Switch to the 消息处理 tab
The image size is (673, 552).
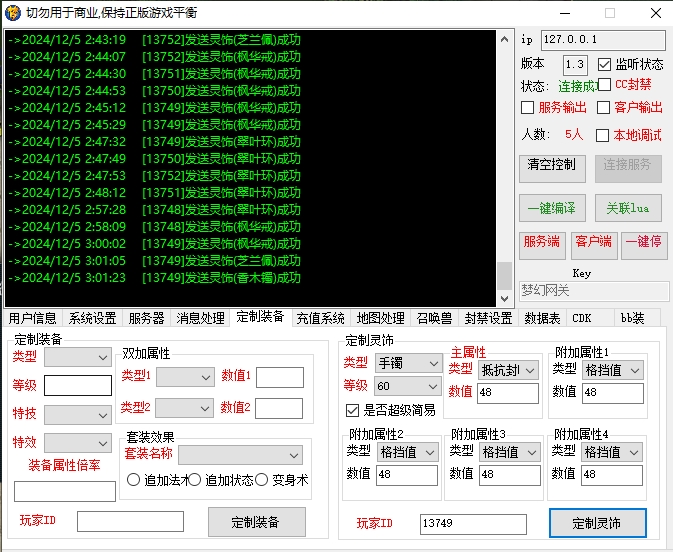coord(200,318)
